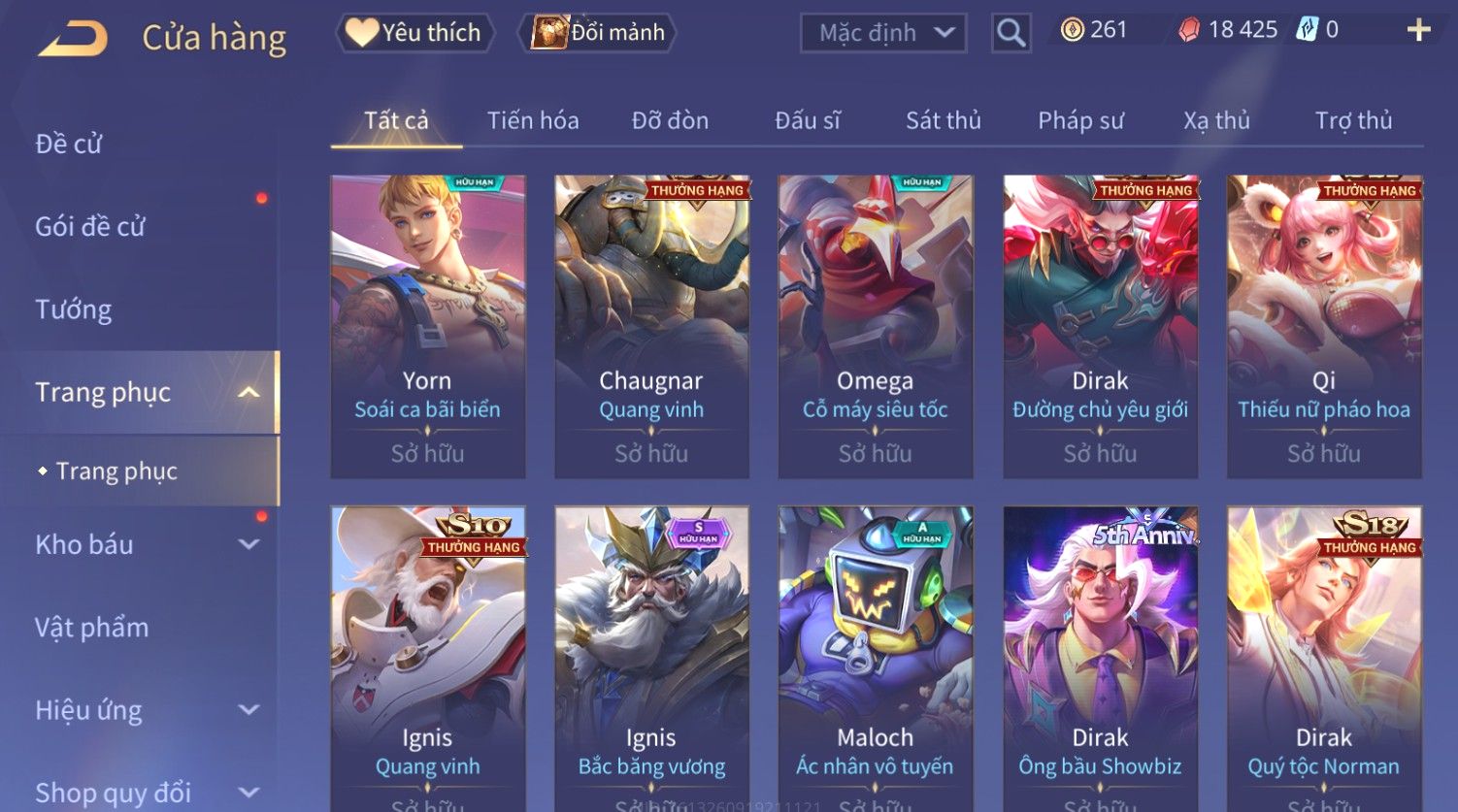
Task: Expand the Hiệu ứng sidebar section
Action: [249, 710]
